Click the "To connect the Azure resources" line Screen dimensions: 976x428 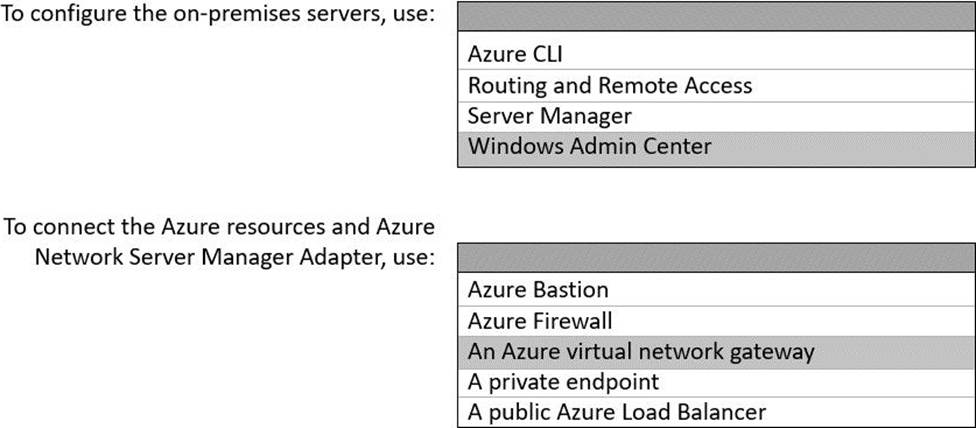pos(219,227)
